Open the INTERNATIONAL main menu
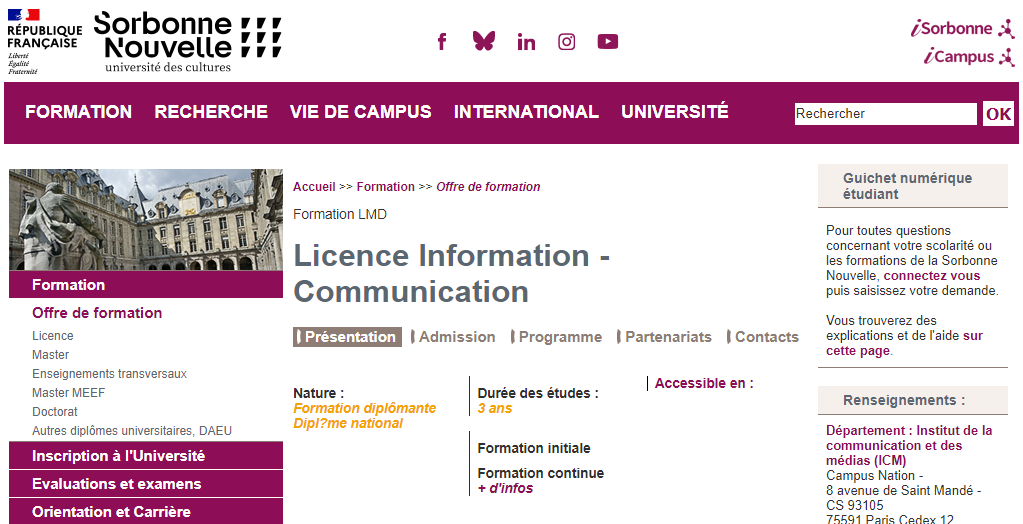The image size is (1023, 524). pos(526,112)
